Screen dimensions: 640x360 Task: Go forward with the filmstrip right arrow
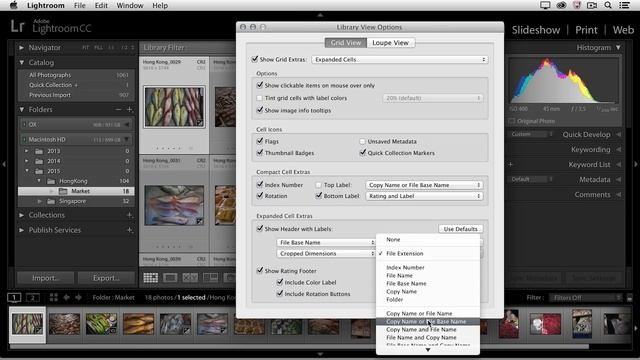(x=78, y=298)
